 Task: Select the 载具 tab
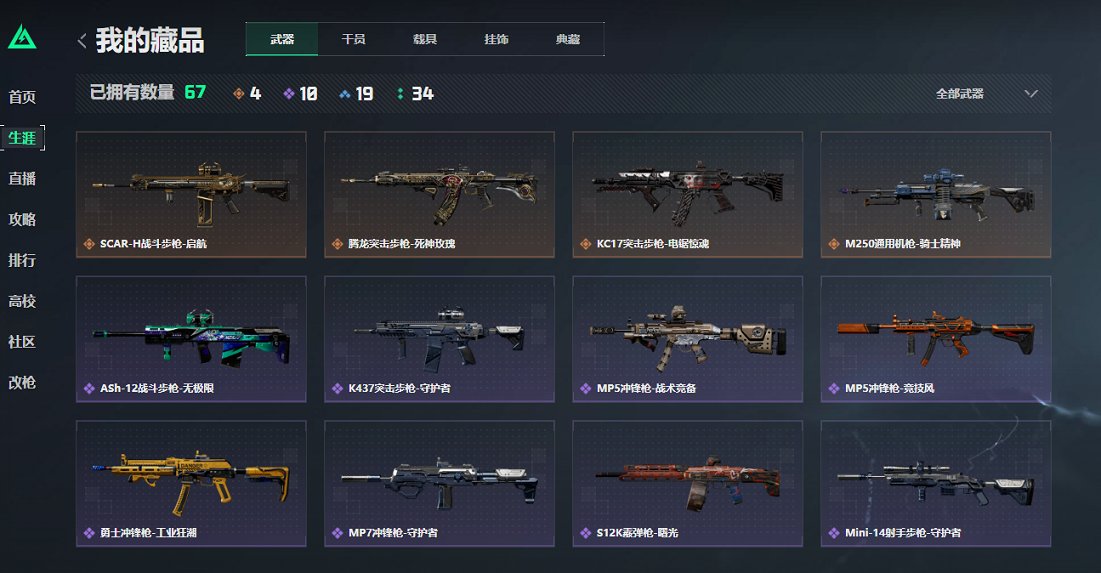click(425, 39)
